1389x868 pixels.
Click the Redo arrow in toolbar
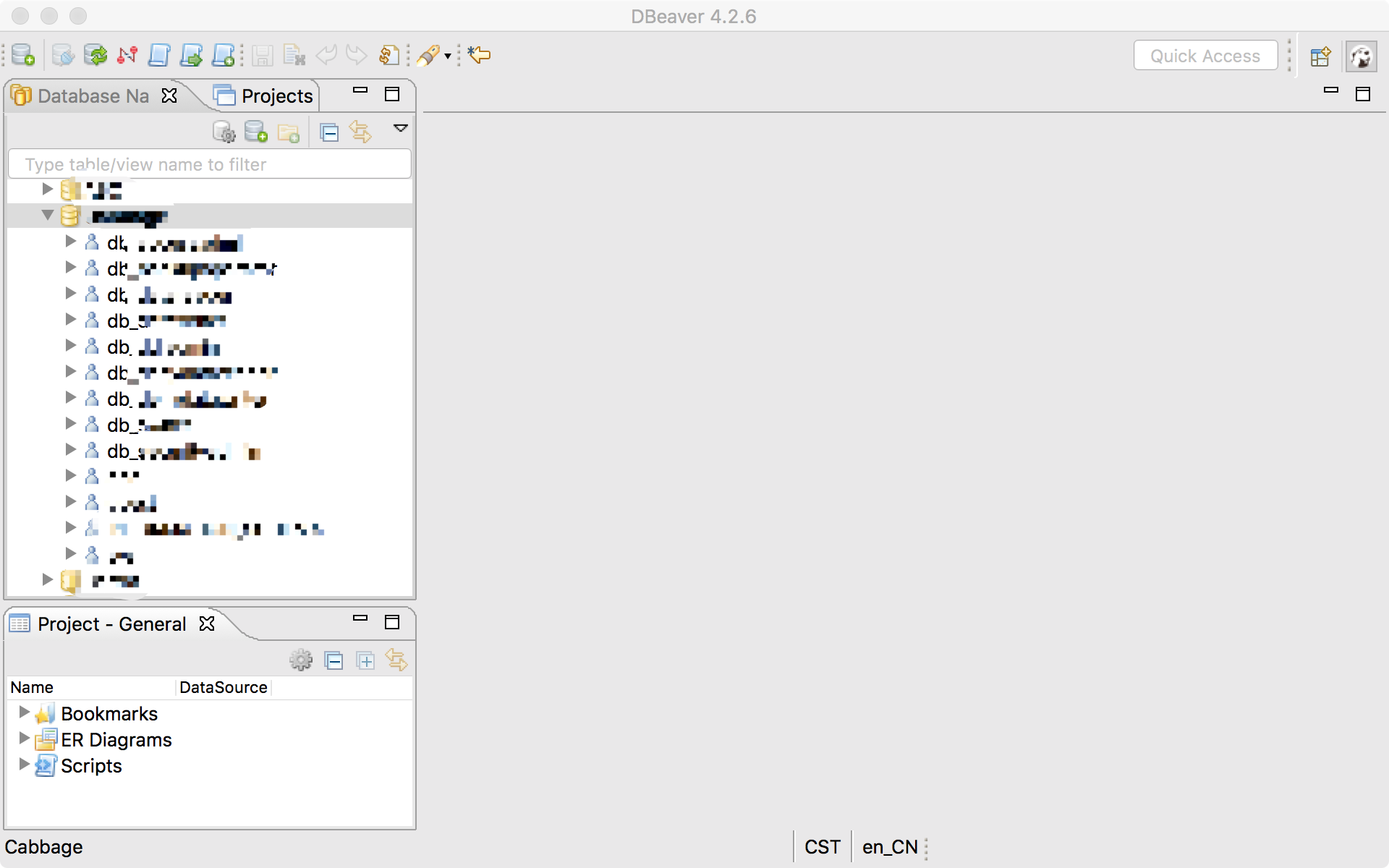356,55
